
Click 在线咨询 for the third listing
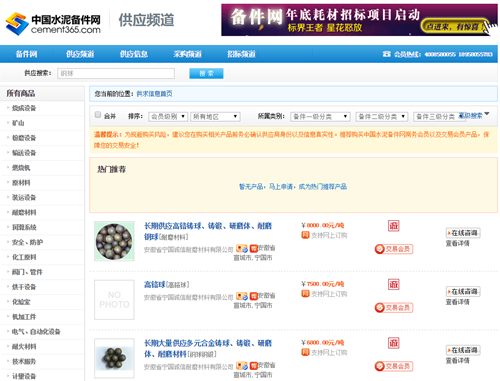[463, 350]
